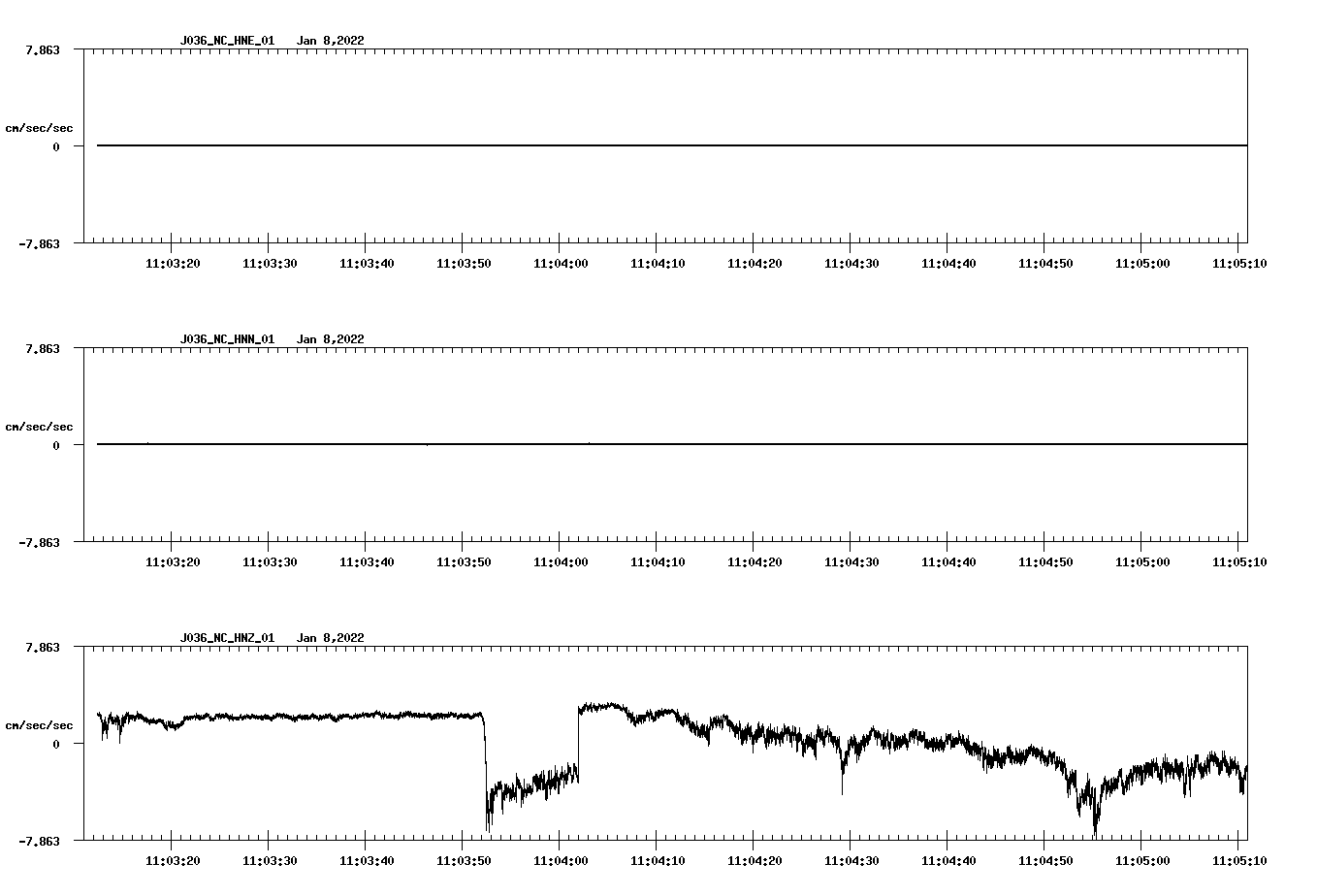Click 11:04:40 time label on HNN axis

pos(948,561)
